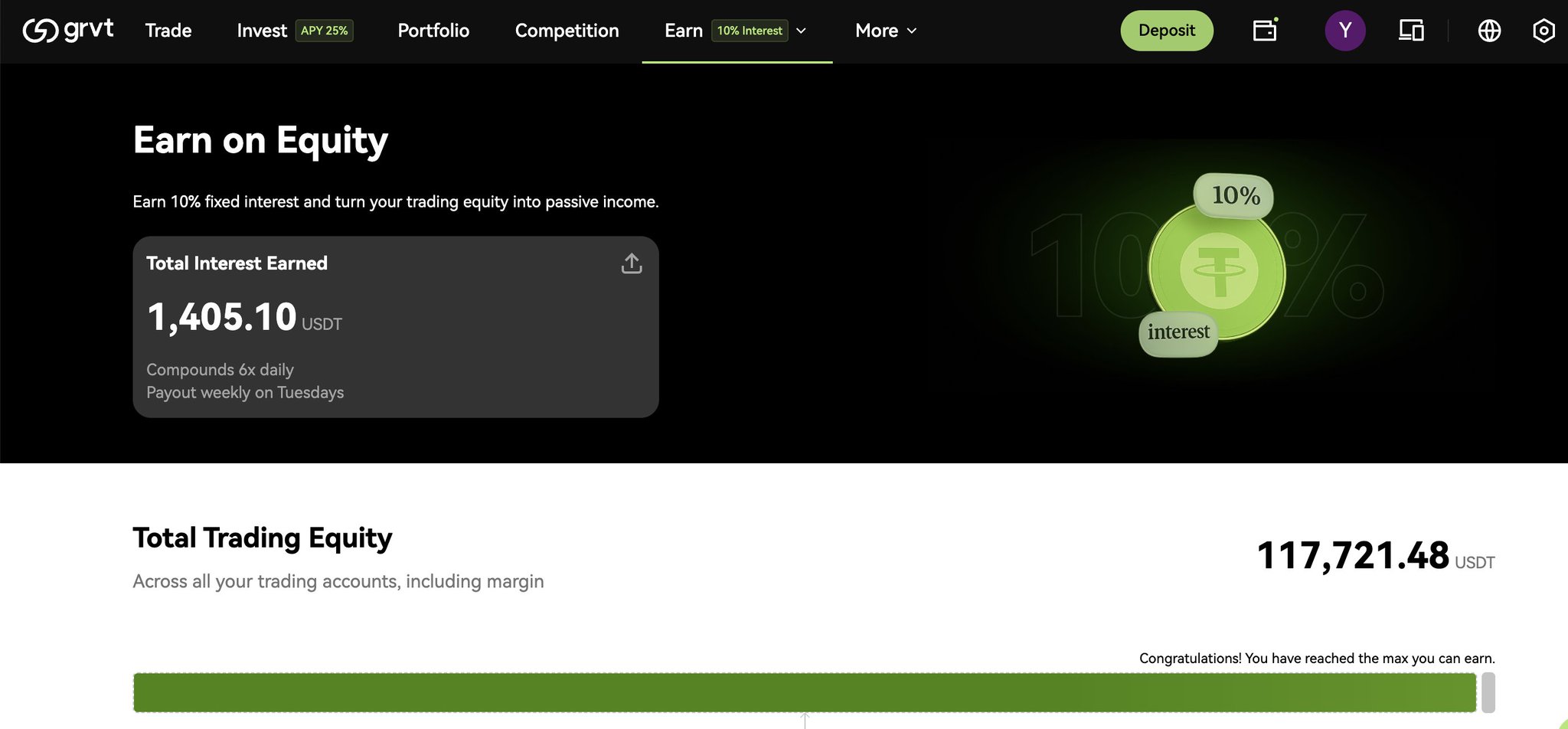Viewport: 1568px width, 729px height.
Task: Click the 10% Interest badge
Action: click(750, 31)
